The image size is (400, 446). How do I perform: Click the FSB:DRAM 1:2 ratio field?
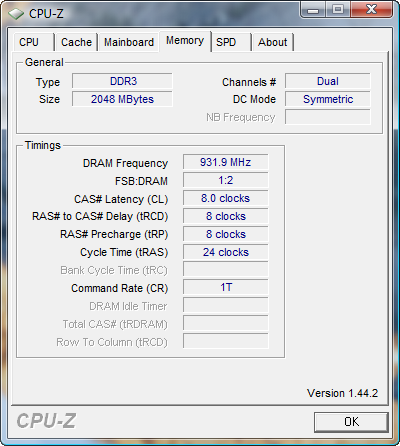[x=226, y=180]
